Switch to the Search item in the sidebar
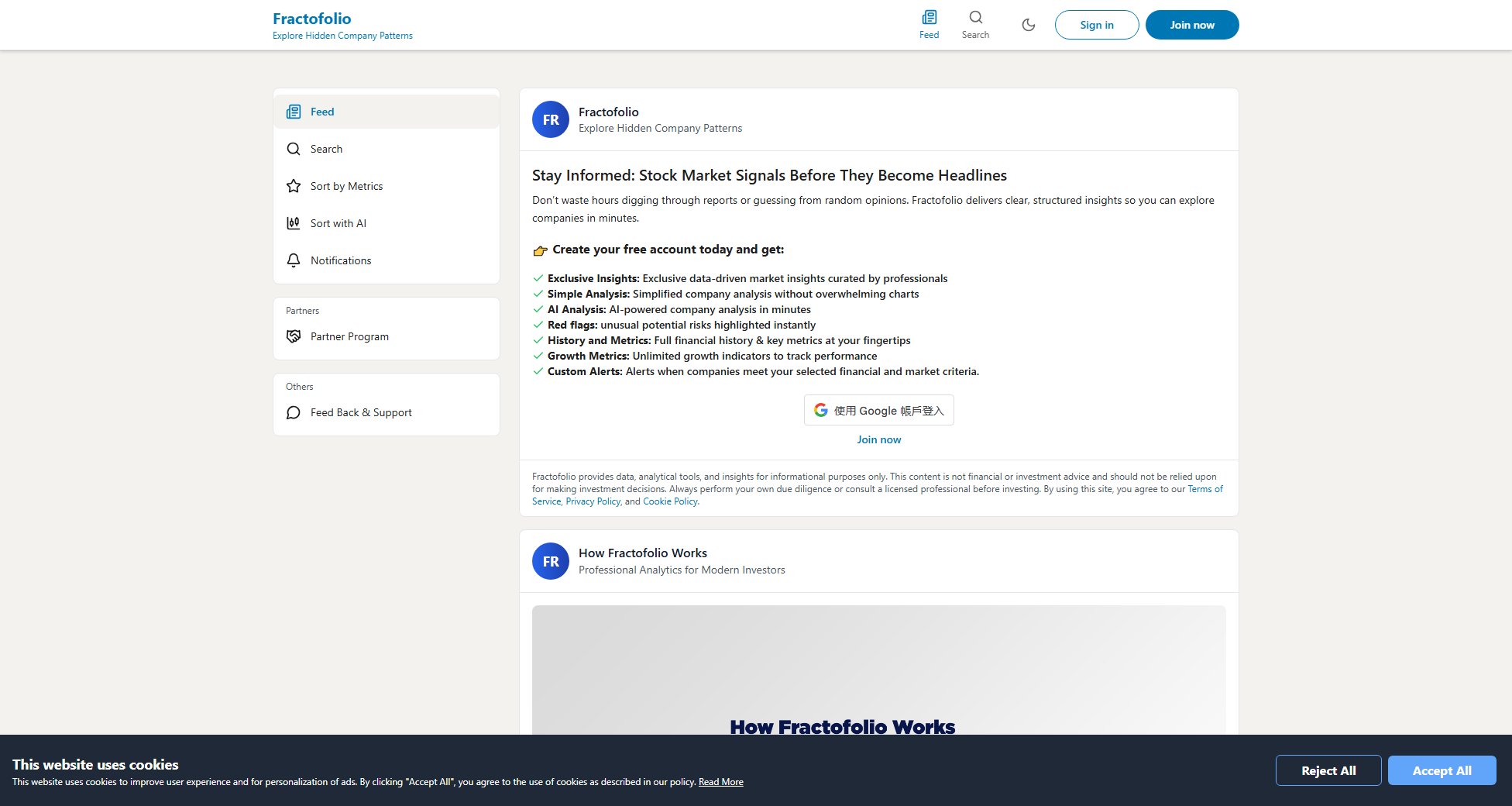The height and width of the screenshot is (806, 1512). coord(326,149)
